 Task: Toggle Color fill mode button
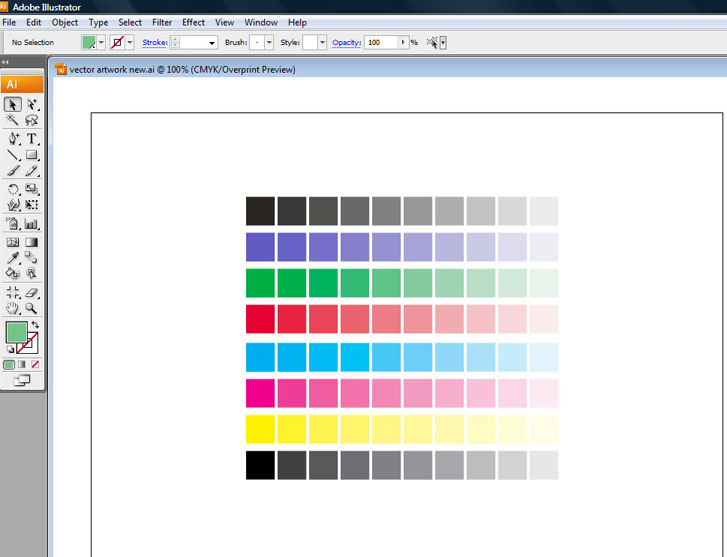9,365
